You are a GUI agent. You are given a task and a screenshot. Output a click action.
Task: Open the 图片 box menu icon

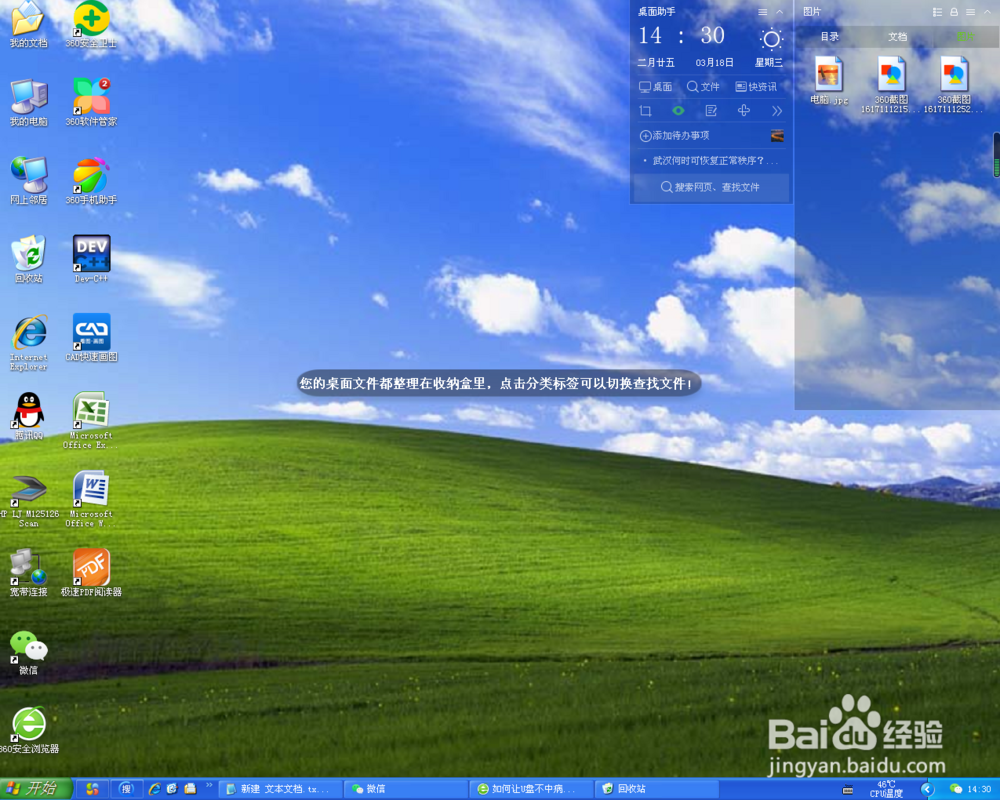pos(971,12)
